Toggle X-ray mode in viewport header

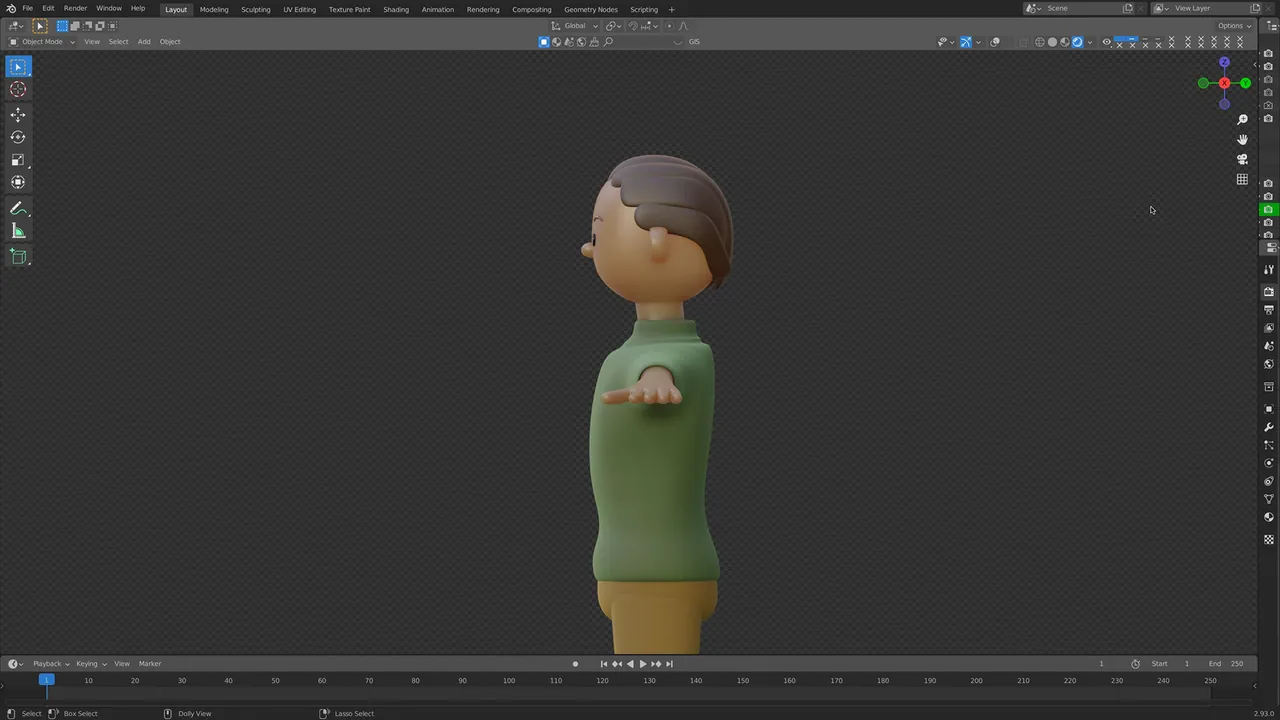(x=1022, y=42)
